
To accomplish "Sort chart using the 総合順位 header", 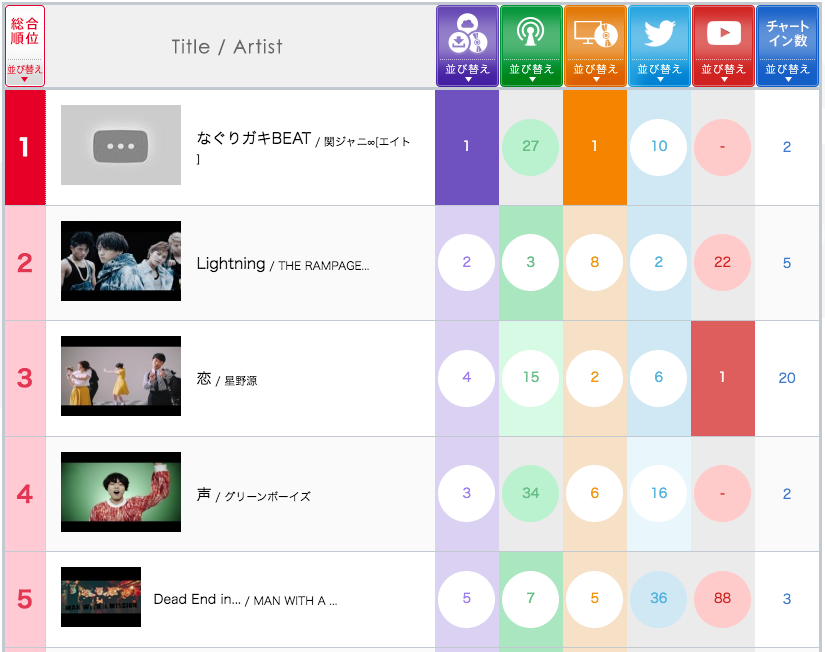I will click(x=25, y=46).
